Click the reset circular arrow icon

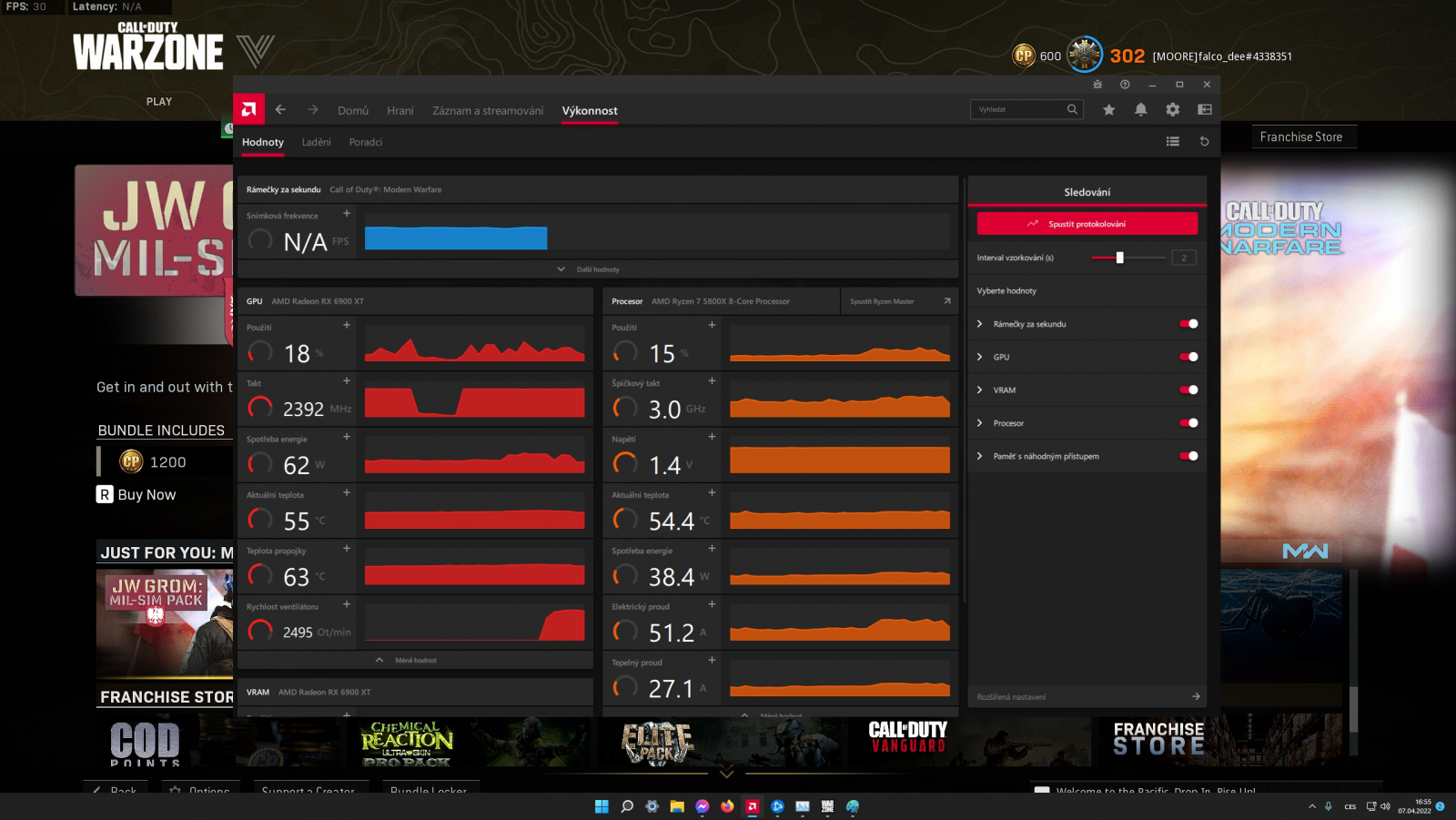tap(1204, 142)
